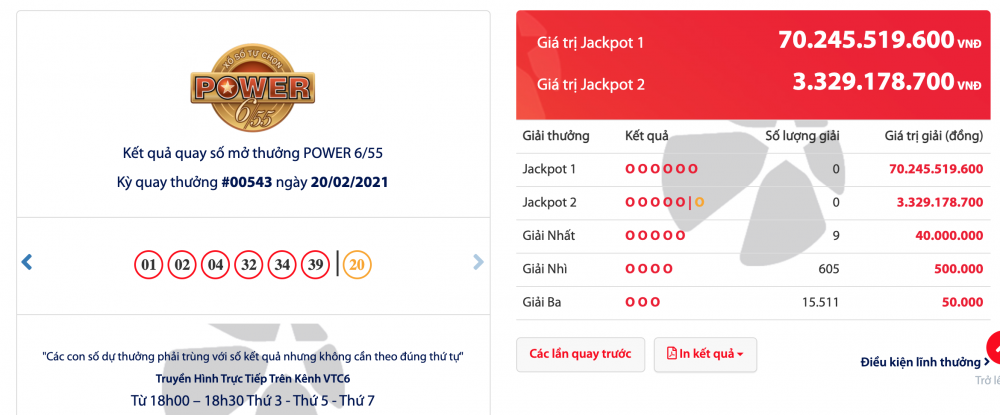This screenshot has width=1000, height=415.
Task: Click winning number ball 02
Action: (x=182, y=265)
